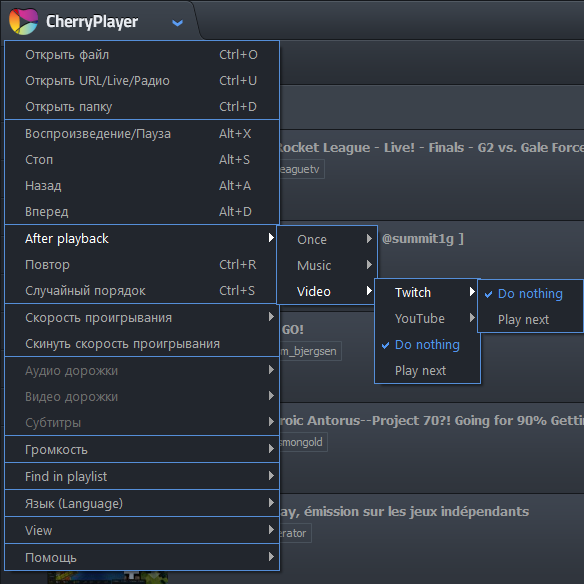Click the Rocket League stream title
The image size is (584, 584).
[431, 147]
